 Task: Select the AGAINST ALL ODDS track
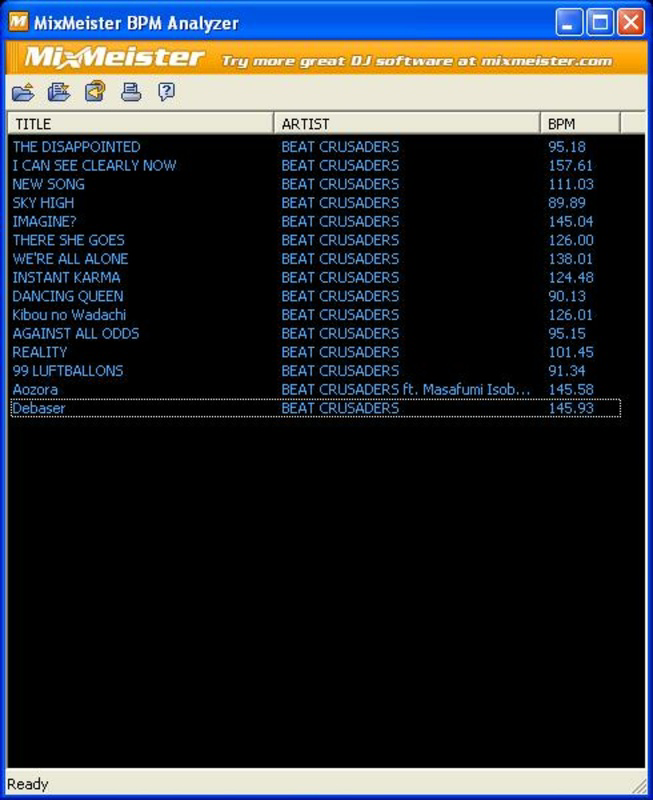point(76,334)
